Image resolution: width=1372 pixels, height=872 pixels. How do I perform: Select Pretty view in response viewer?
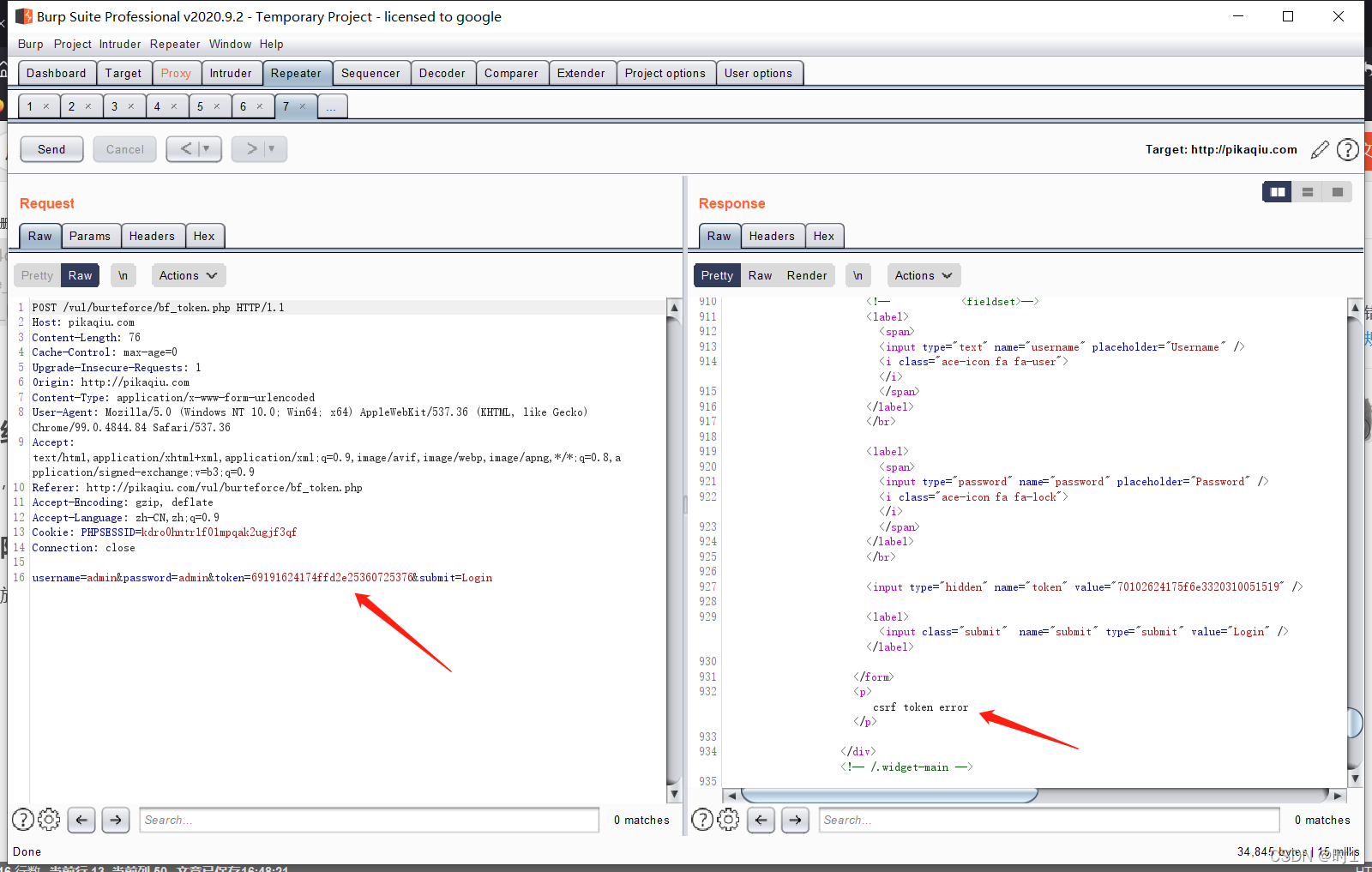click(x=717, y=275)
